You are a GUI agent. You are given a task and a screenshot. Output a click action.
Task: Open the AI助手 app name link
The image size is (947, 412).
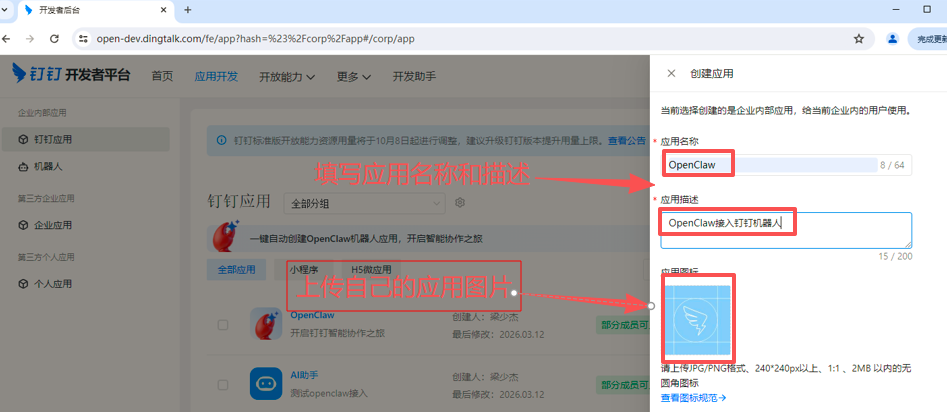pyautogui.click(x=306, y=375)
